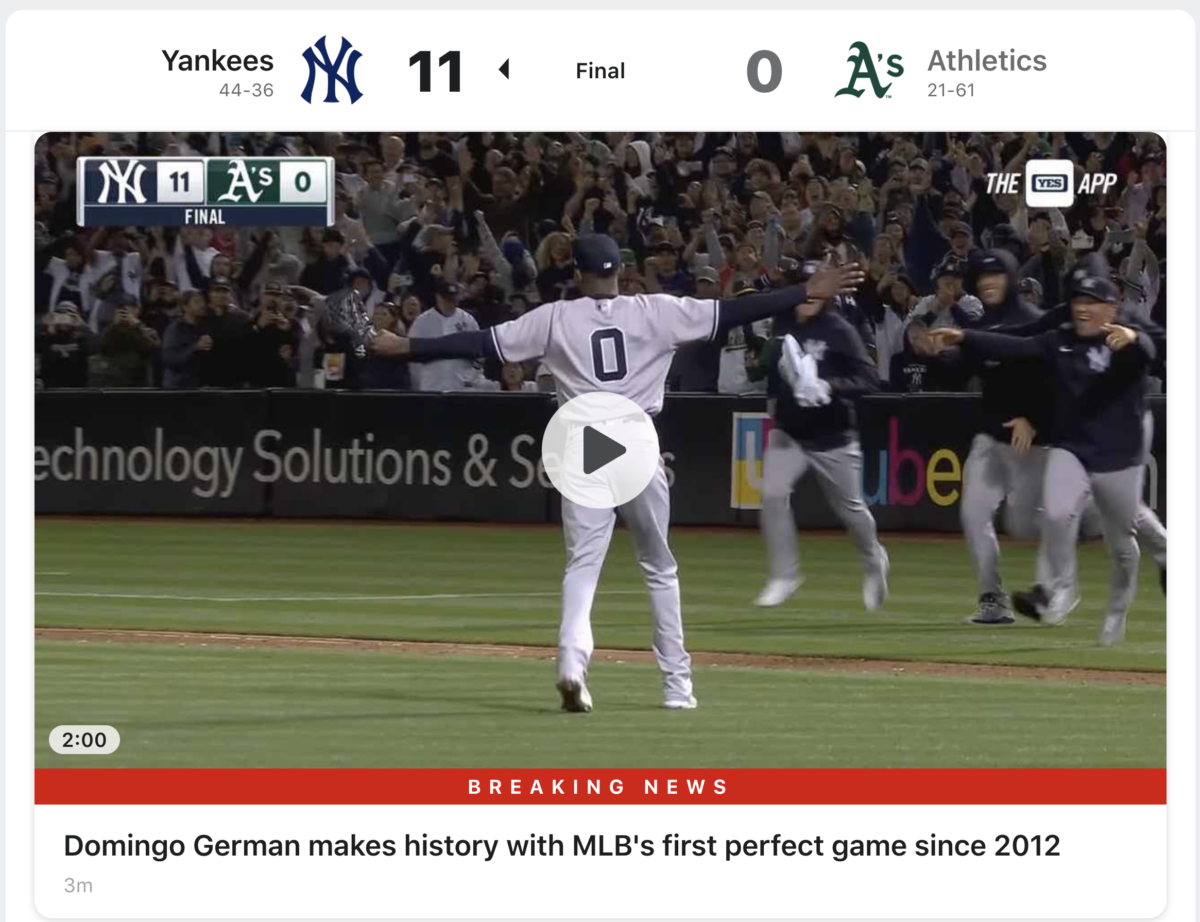The height and width of the screenshot is (922, 1200).
Task: Open the Athletics team name link
Action: (x=987, y=61)
